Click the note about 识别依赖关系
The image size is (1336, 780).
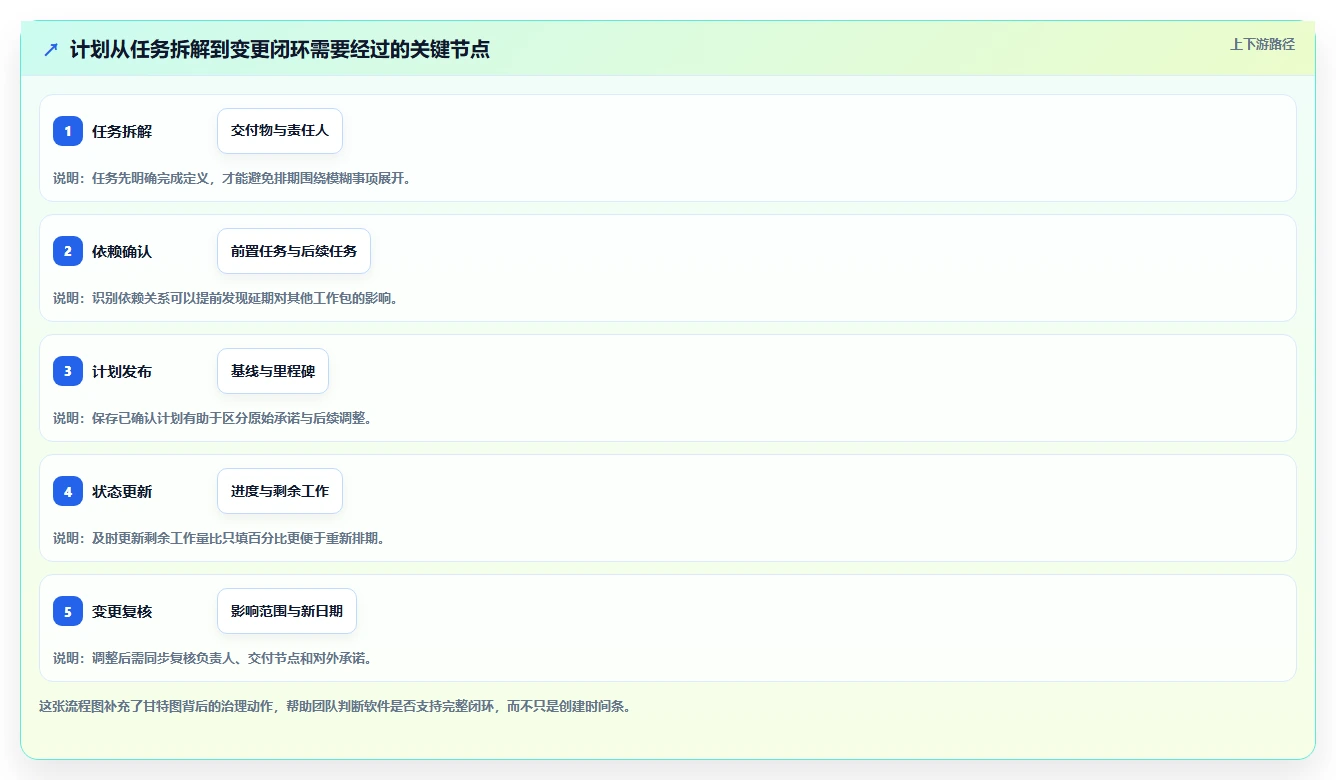point(226,298)
